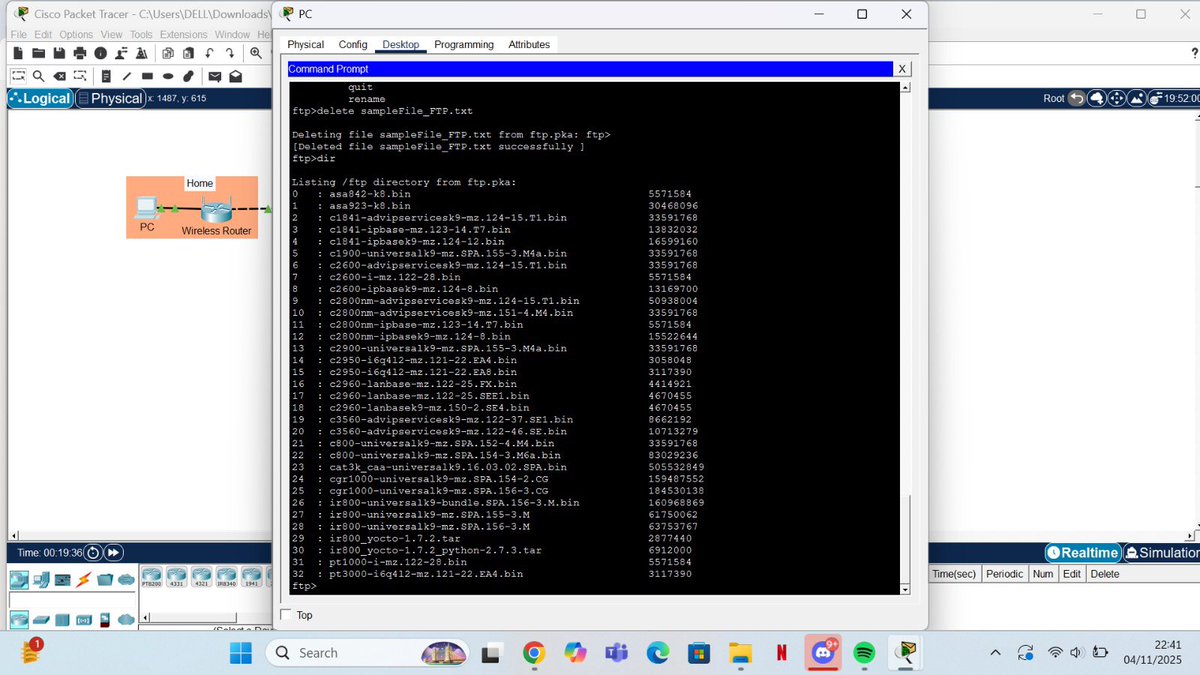This screenshot has width=1200, height=675.
Task: Open the File menu
Action: point(18,34)
